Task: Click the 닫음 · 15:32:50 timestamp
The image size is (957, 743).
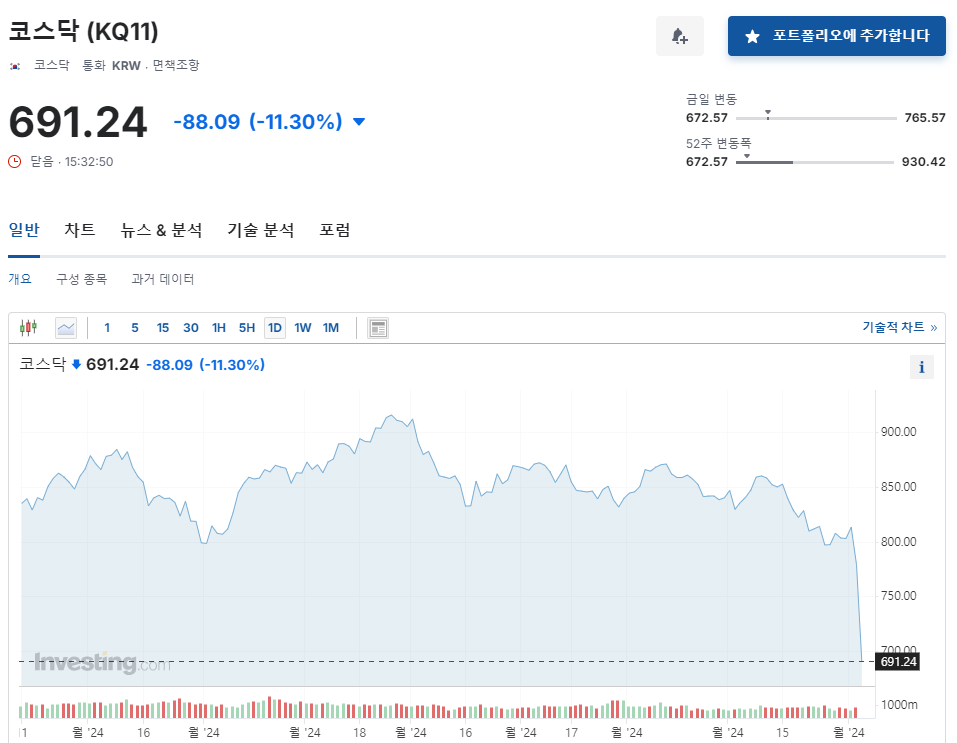Action: point(72,162)
